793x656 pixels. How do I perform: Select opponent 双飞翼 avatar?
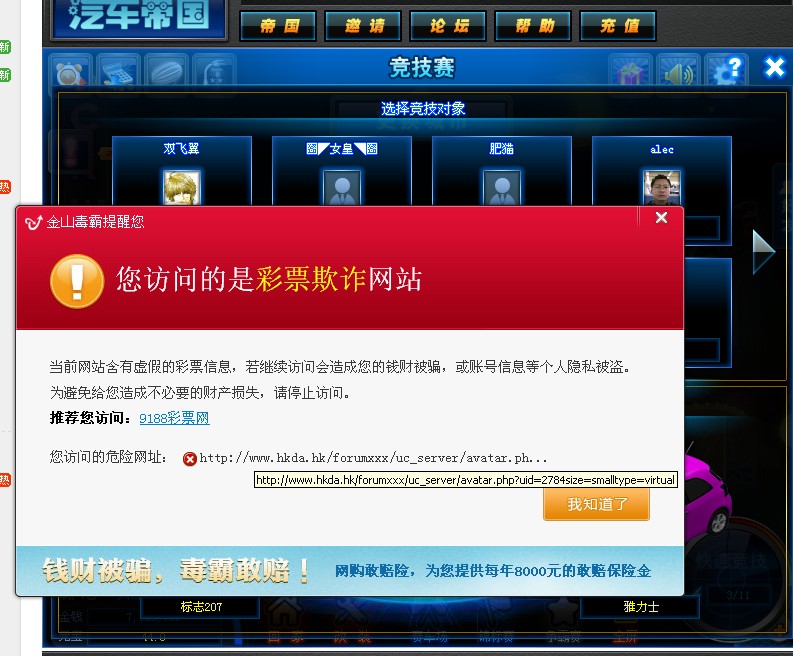(182, 188)
